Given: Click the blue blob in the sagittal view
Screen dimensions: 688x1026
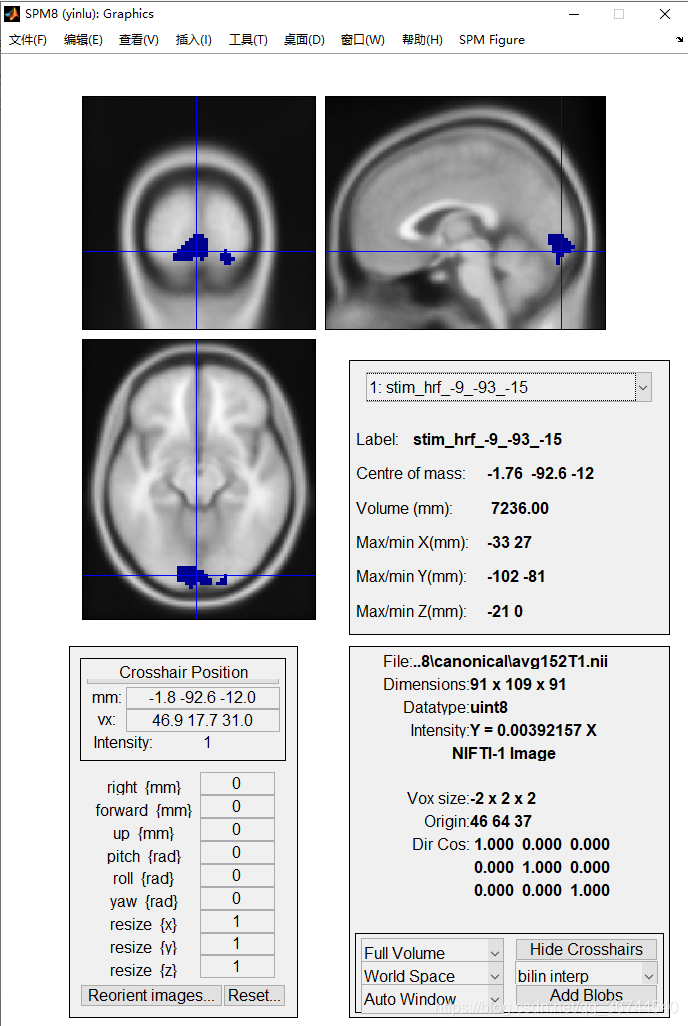Looking at the screenshot, I should click(x=560, y=246).
